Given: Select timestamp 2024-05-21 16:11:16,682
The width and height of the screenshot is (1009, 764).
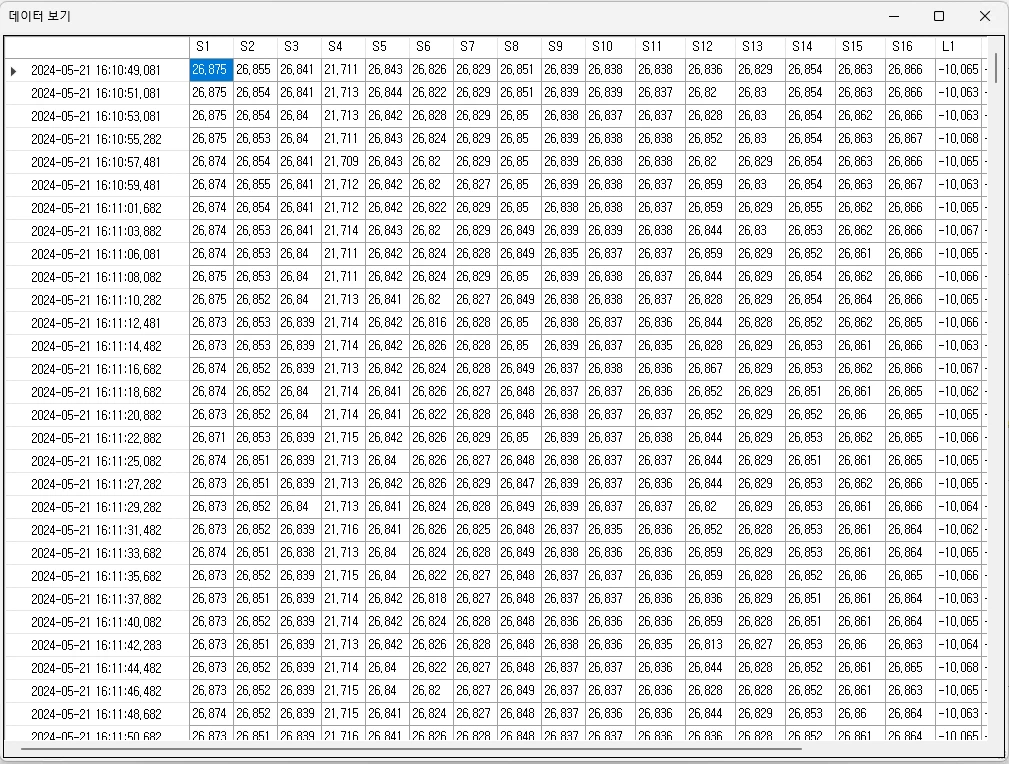Looking at the screenshot, I should (96, 369).
